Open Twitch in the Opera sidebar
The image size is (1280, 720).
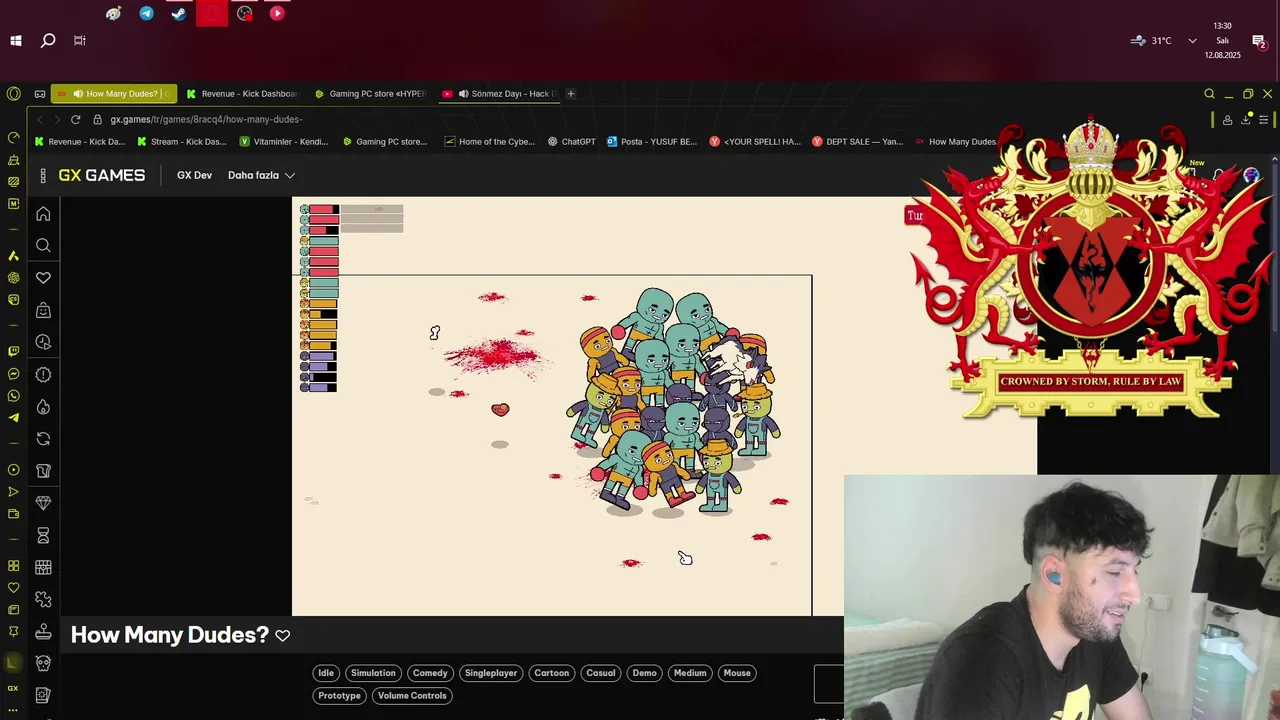click(13, 351)
